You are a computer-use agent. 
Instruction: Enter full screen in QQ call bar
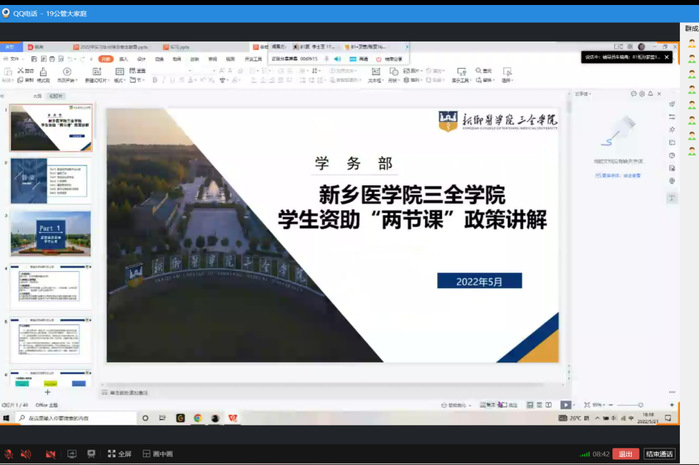tap(119, 454)
